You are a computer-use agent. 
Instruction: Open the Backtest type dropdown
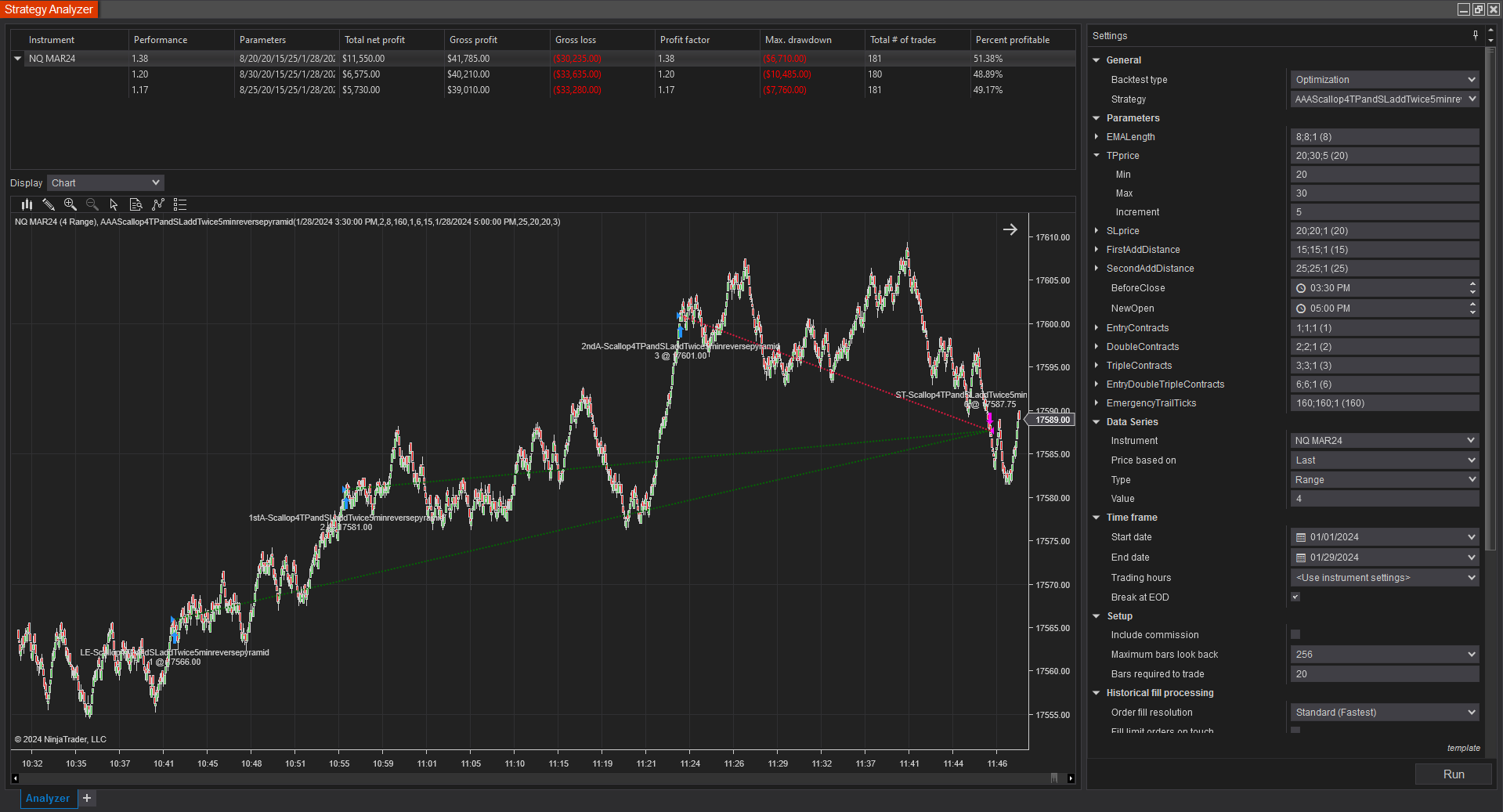click(x=1385, y=79)
